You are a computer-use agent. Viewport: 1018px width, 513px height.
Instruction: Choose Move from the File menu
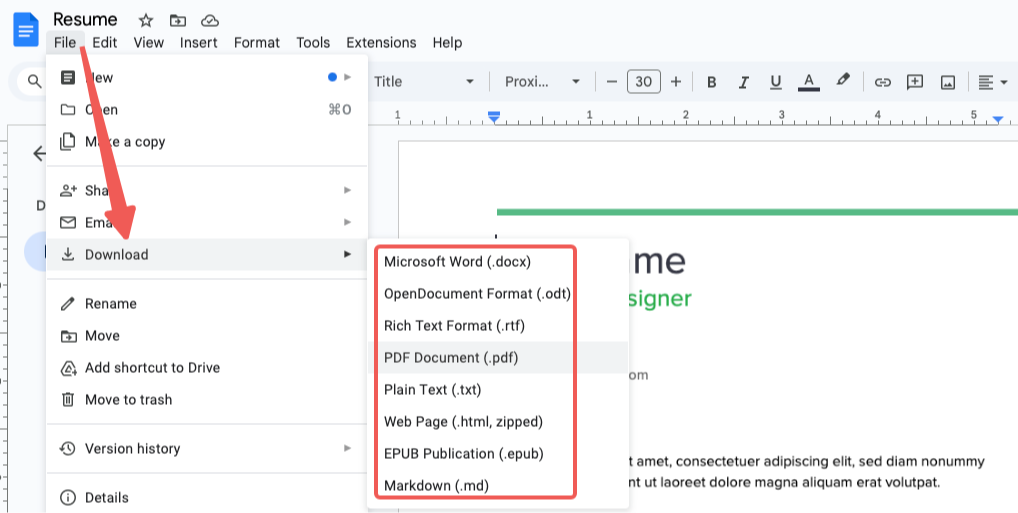click(x=207, y=335)
